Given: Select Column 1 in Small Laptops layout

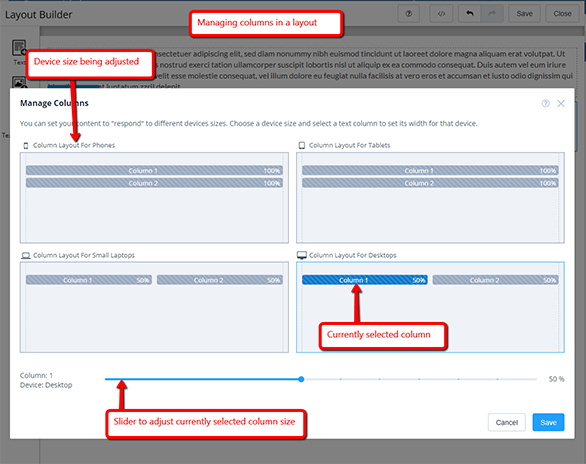Looking at the screenshot, I should pyautogui.click(x=89, y=280).
